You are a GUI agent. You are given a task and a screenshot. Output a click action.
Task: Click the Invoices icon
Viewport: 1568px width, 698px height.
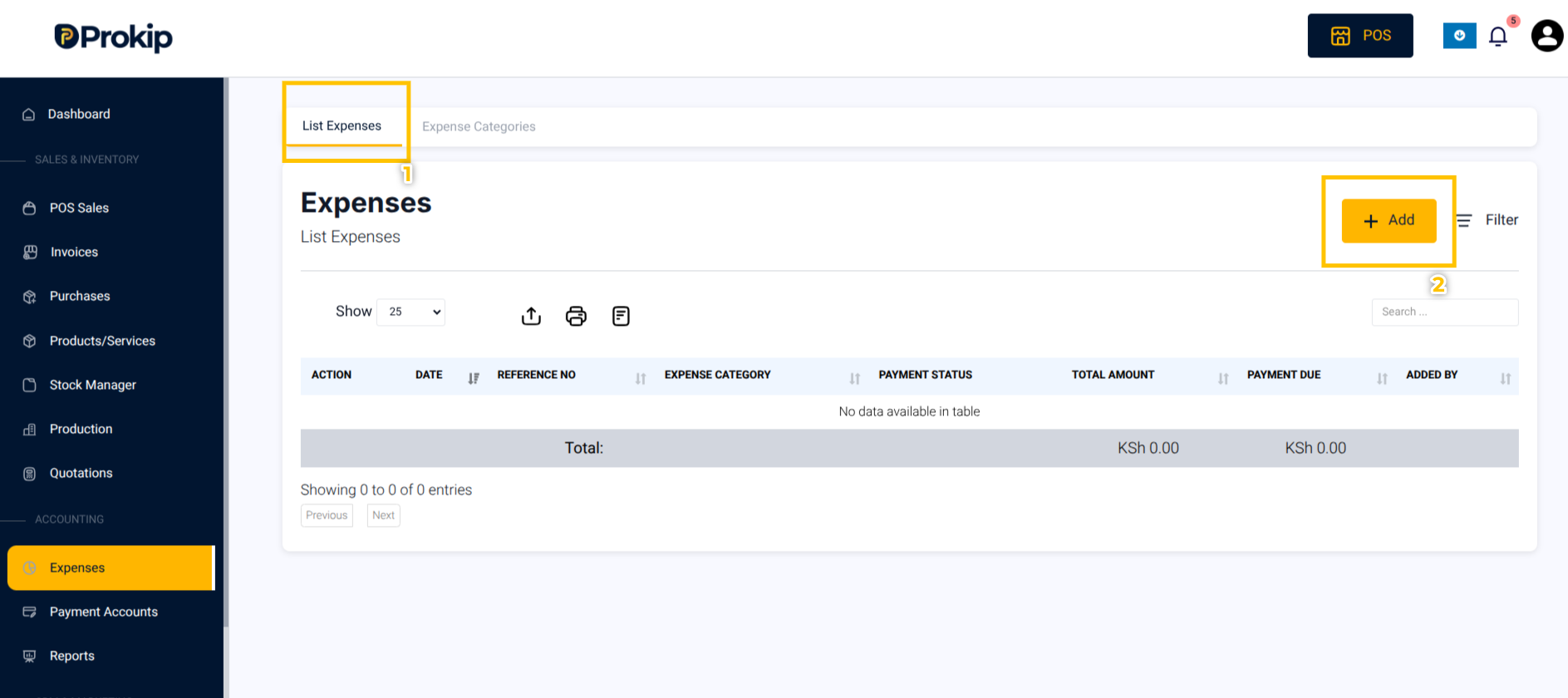tap(30, 252)
